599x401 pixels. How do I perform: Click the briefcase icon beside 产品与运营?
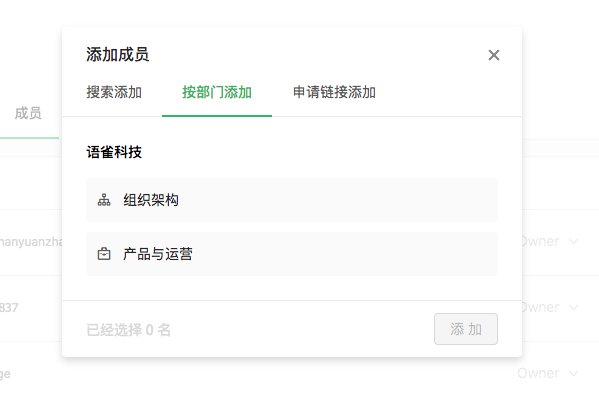pos(104,254)
